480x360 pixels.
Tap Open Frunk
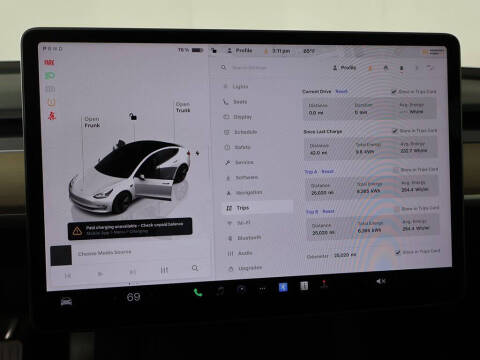click(92, 122)
